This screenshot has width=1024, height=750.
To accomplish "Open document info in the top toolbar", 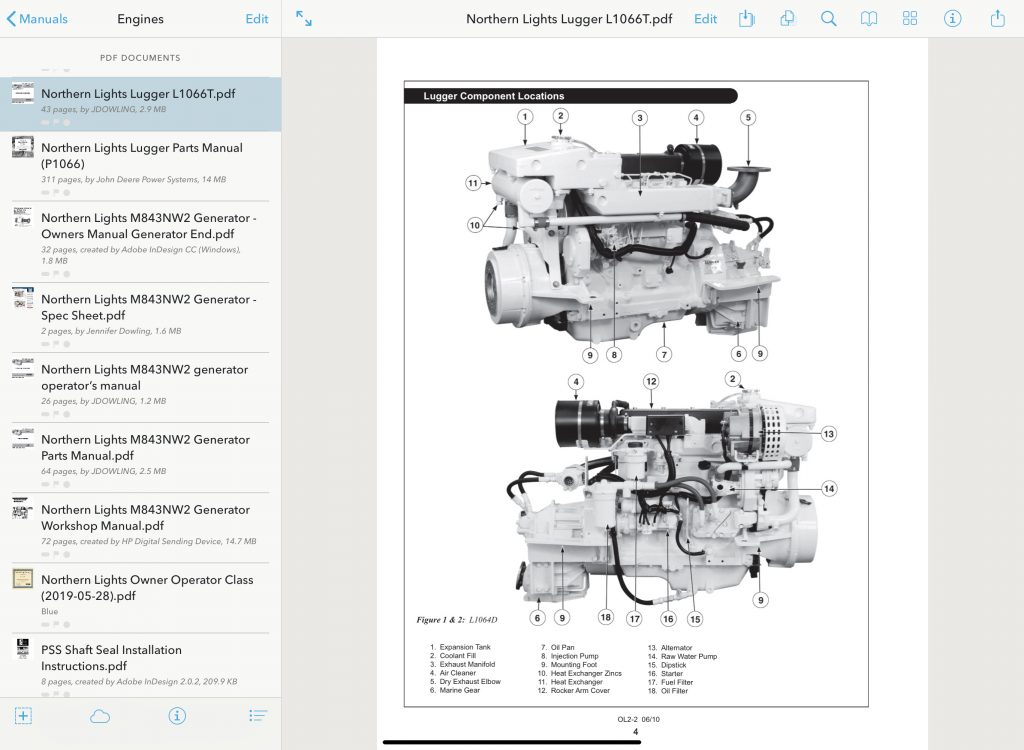I will [953, 19].
